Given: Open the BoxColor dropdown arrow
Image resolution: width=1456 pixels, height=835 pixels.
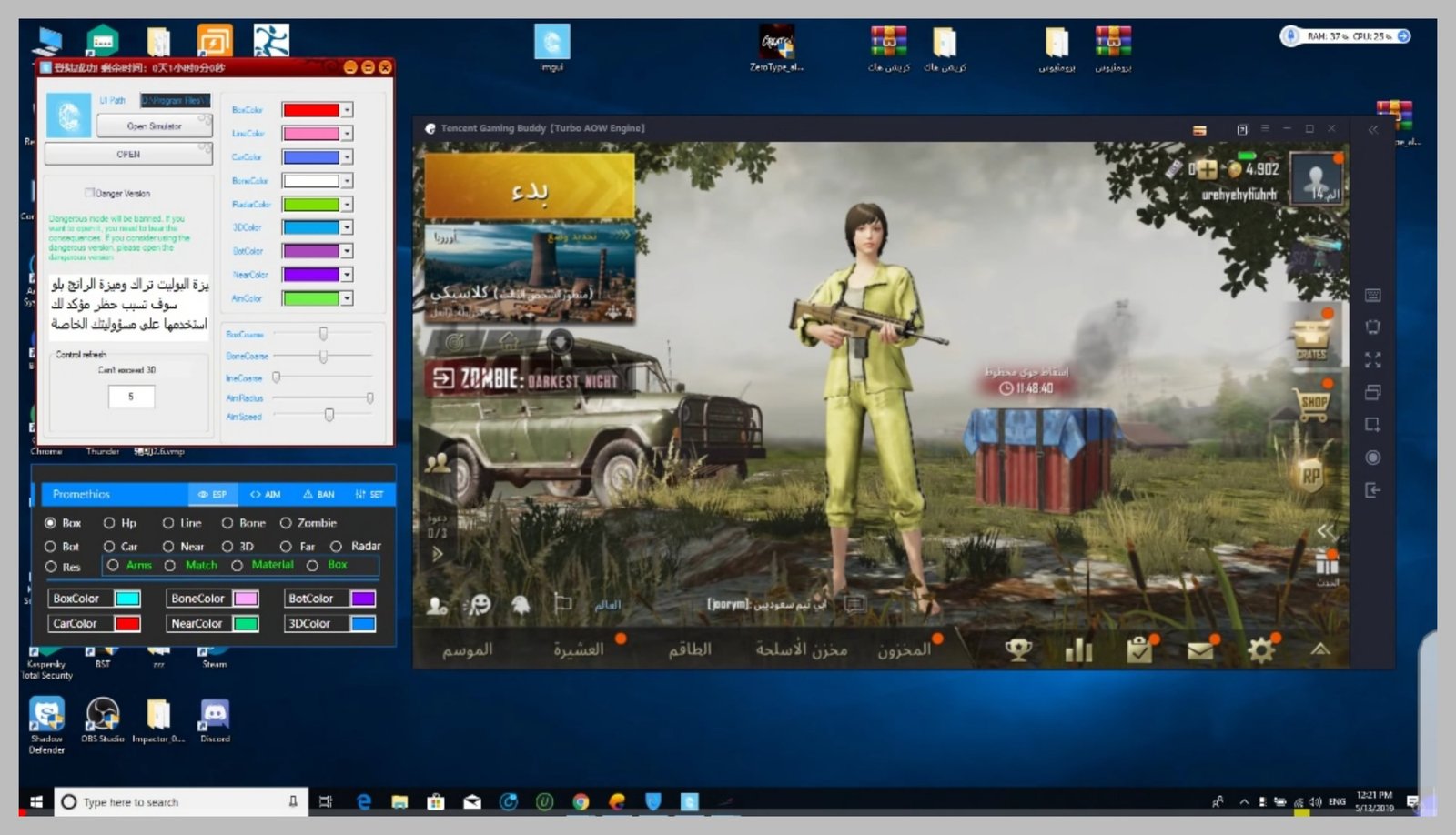Looking at the screenshot, I should coord(347,110).
